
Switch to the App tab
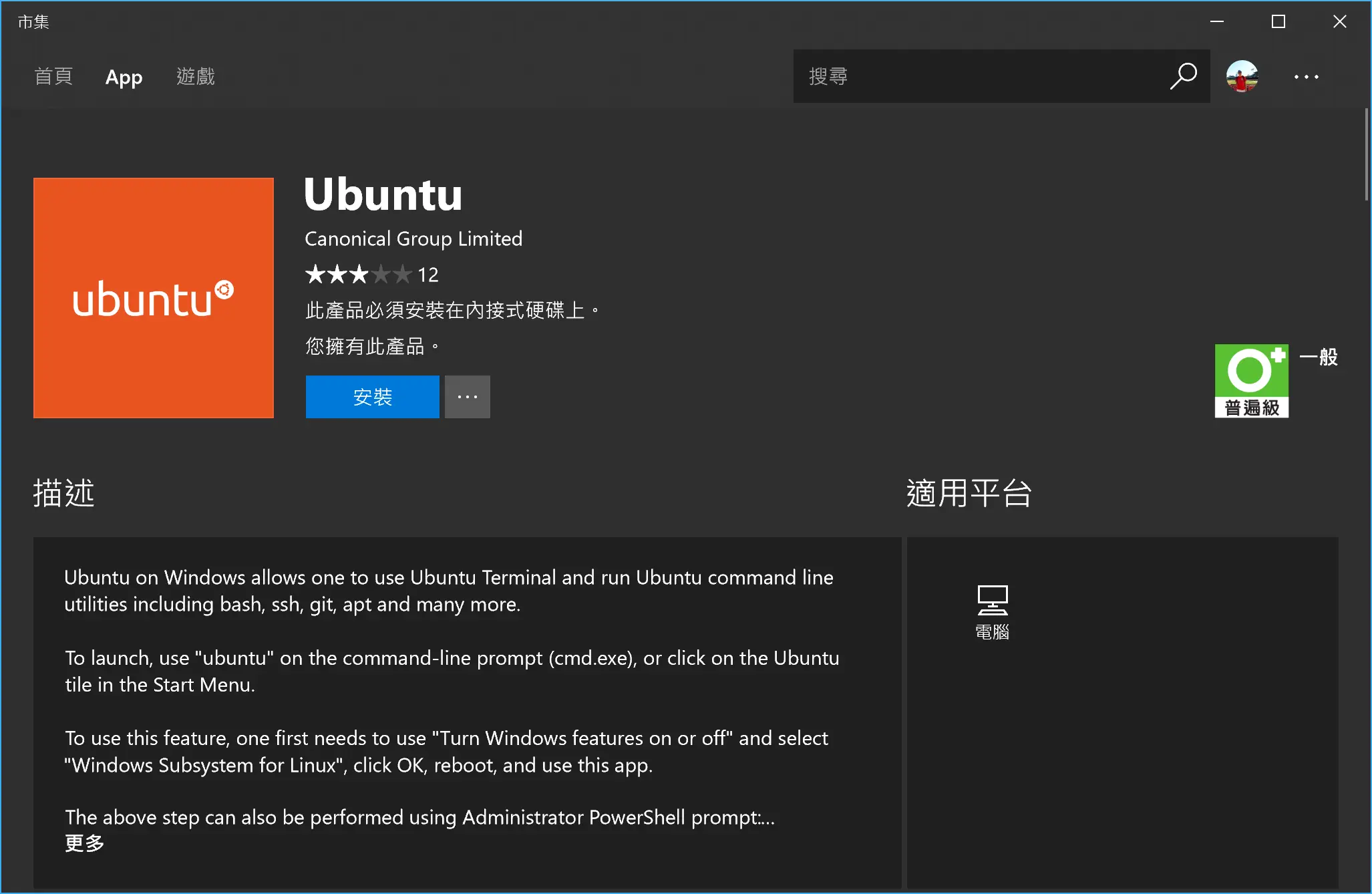click(x=124, y=78)
